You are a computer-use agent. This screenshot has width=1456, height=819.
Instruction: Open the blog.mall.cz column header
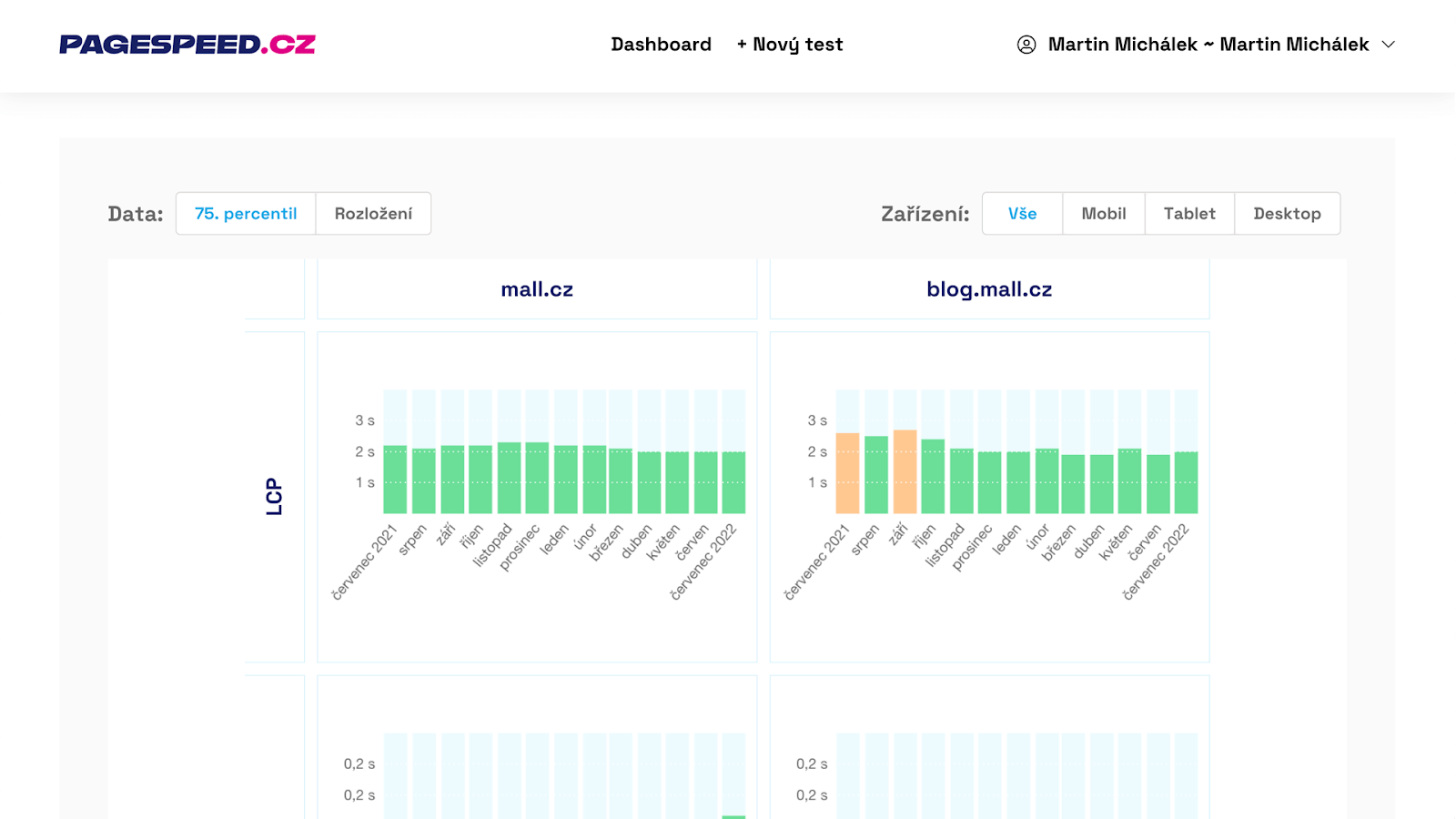(x=988, y=288)
